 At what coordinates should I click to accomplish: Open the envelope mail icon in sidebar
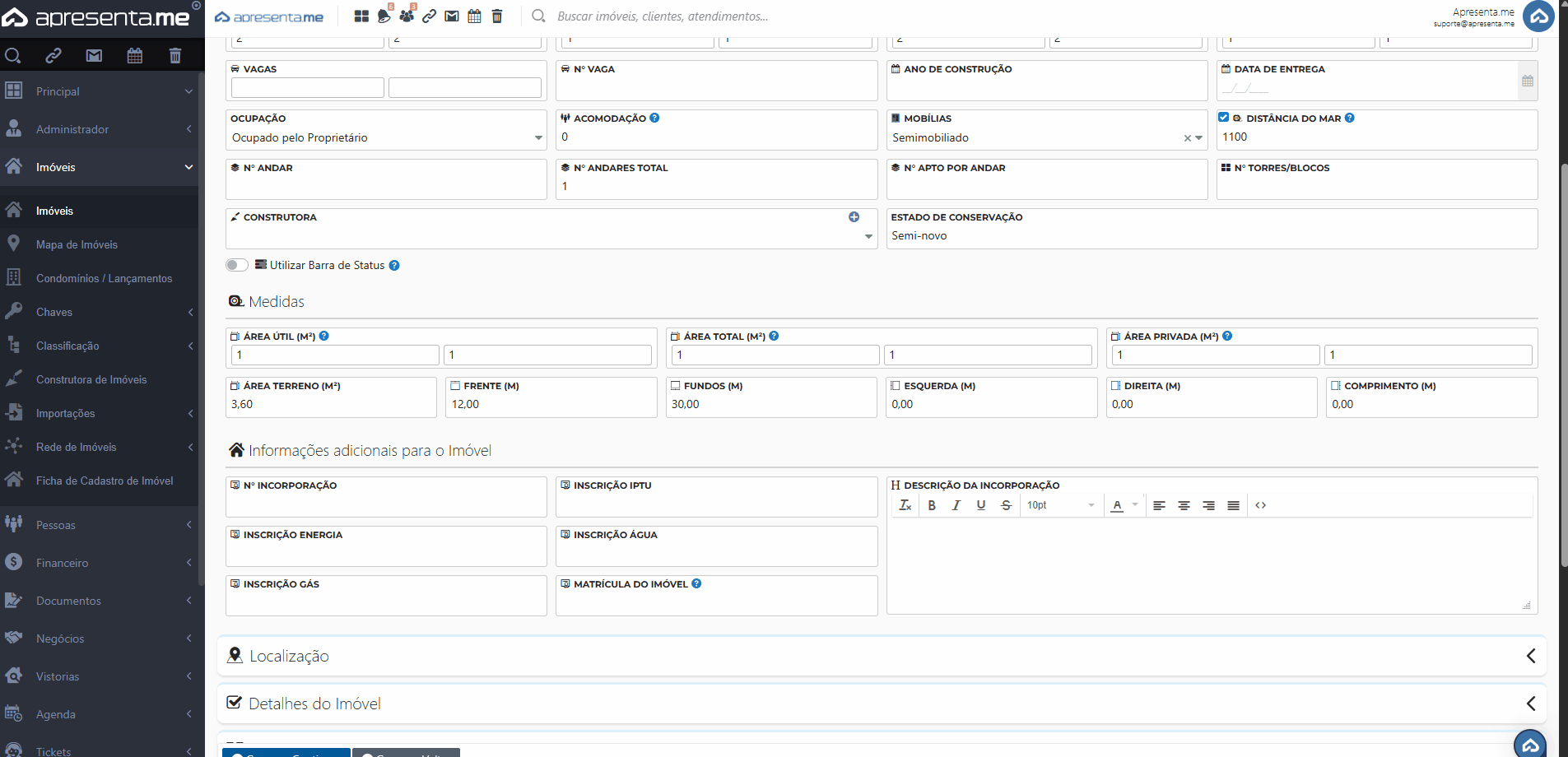(94, 56)
